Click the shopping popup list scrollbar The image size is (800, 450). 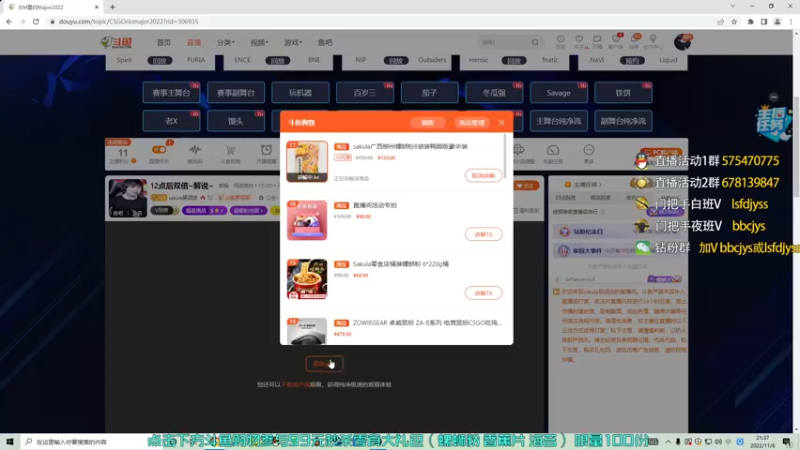point(505,157)
